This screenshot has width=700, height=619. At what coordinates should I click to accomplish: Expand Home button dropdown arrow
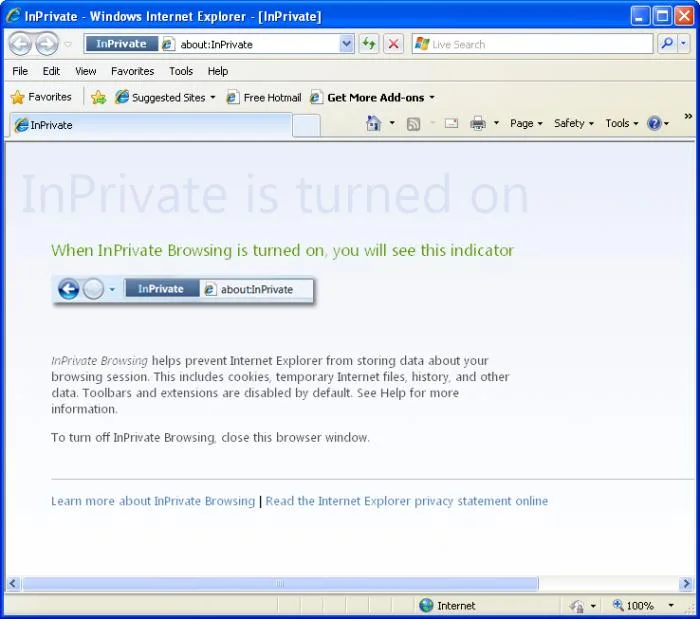tap(392, 123)
